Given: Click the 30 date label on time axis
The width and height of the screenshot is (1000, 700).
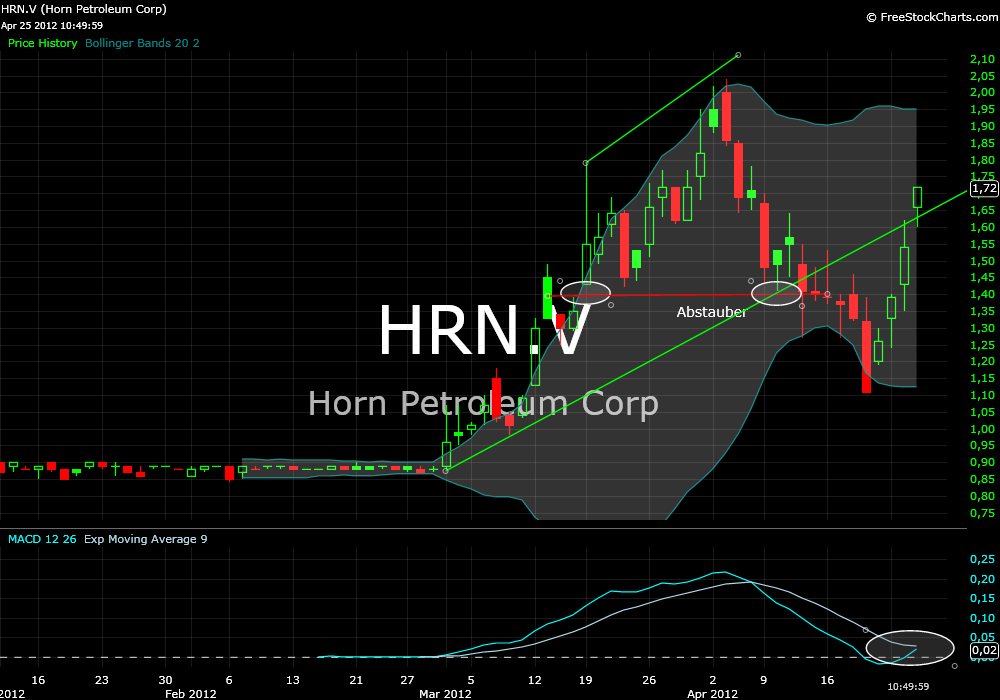Looking at the screenshot, I should pyautogui.click(x=165, y=680).
